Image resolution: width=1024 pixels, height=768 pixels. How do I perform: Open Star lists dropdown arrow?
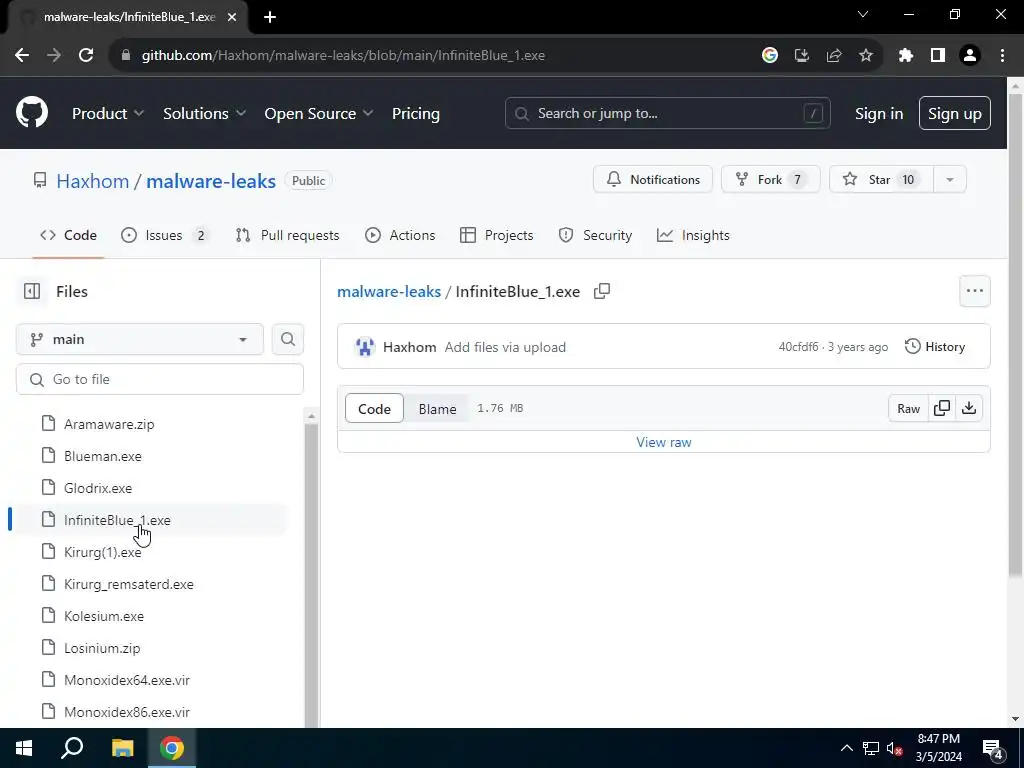950,180
